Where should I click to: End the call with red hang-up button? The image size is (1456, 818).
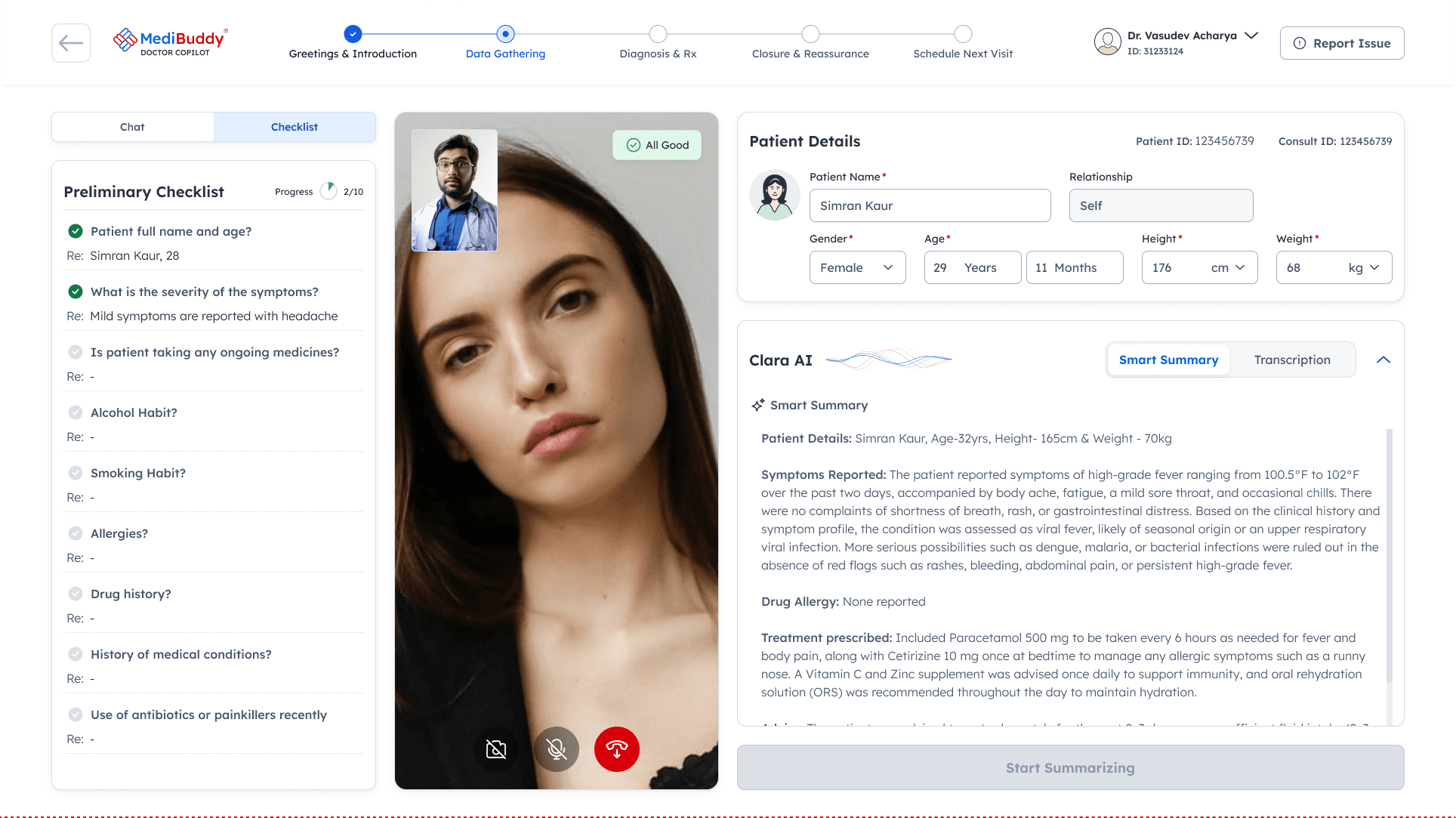(616, 749)
